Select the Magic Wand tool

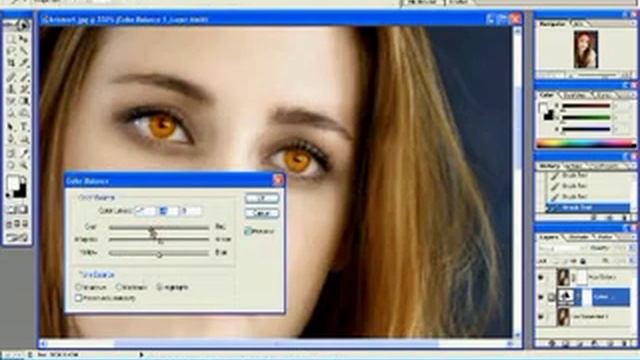pos(24,51)
